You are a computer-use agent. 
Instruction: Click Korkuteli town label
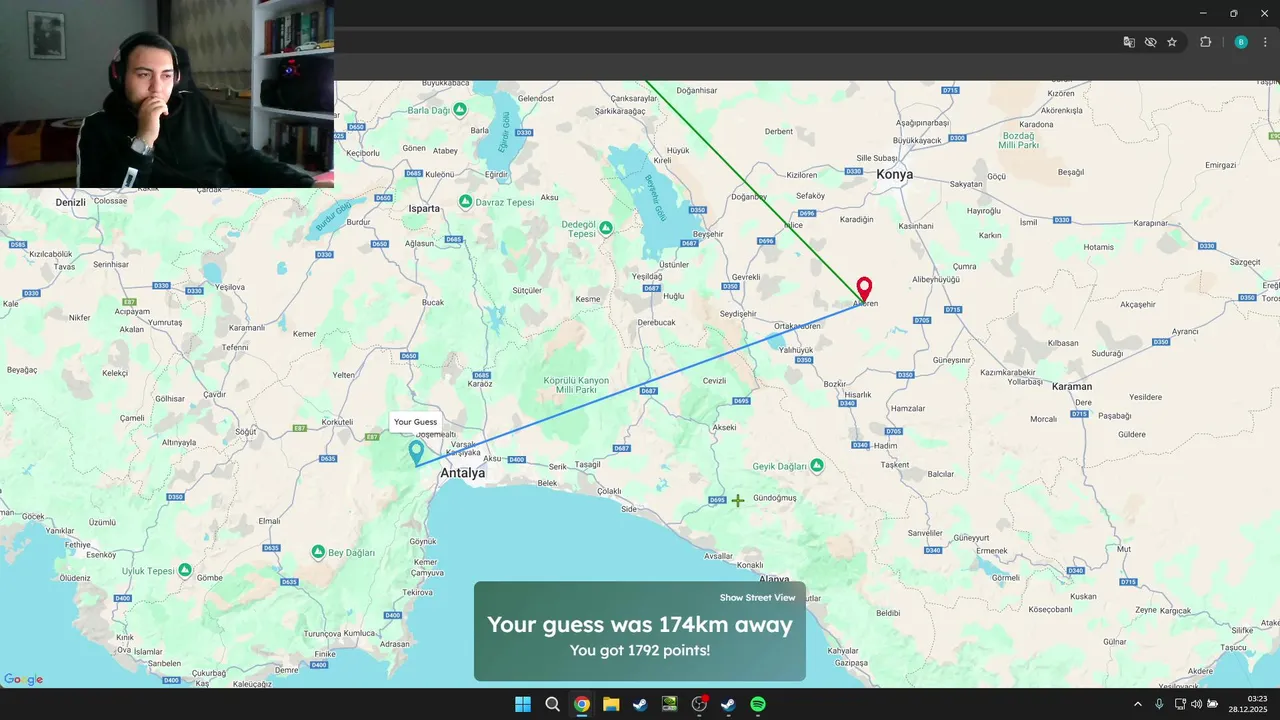click(337, 422)
